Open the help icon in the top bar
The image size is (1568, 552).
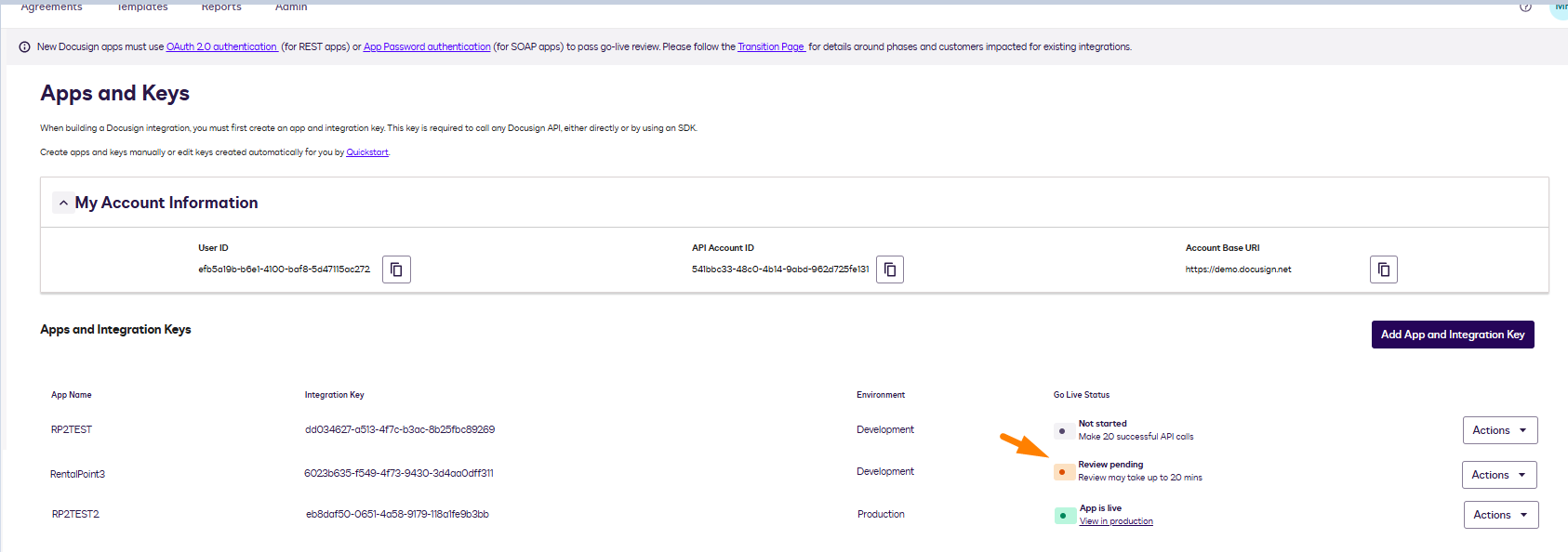(1525, 7)
